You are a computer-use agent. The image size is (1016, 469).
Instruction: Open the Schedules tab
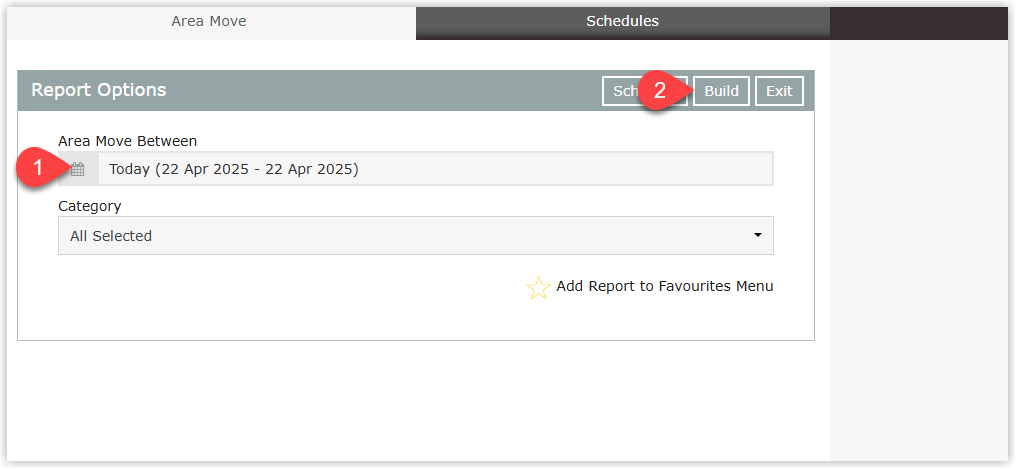tap(623, 21)
